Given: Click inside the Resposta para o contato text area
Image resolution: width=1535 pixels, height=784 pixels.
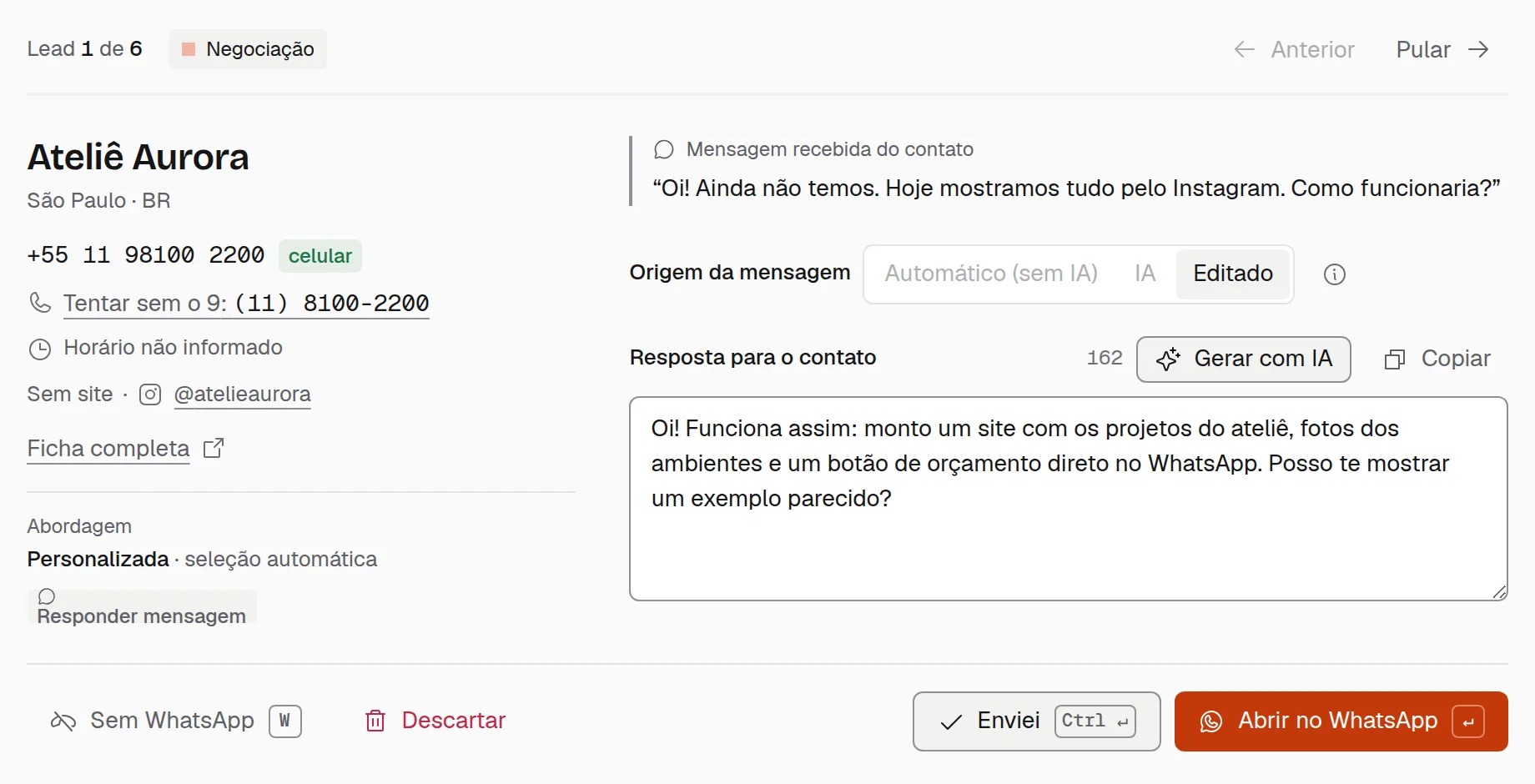Looking at the screenshot, I should 1069,499.
